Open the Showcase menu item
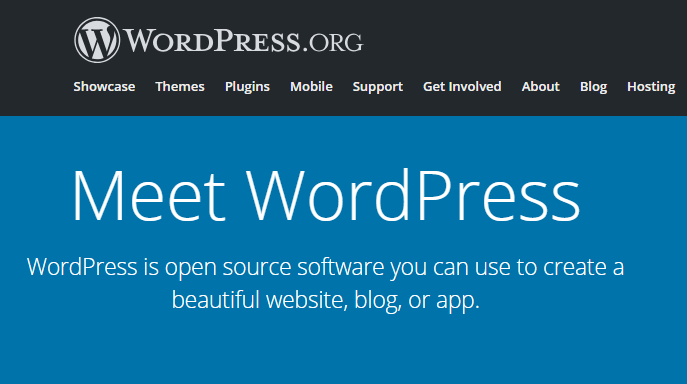The image size is (687, 384). point(104,86)
